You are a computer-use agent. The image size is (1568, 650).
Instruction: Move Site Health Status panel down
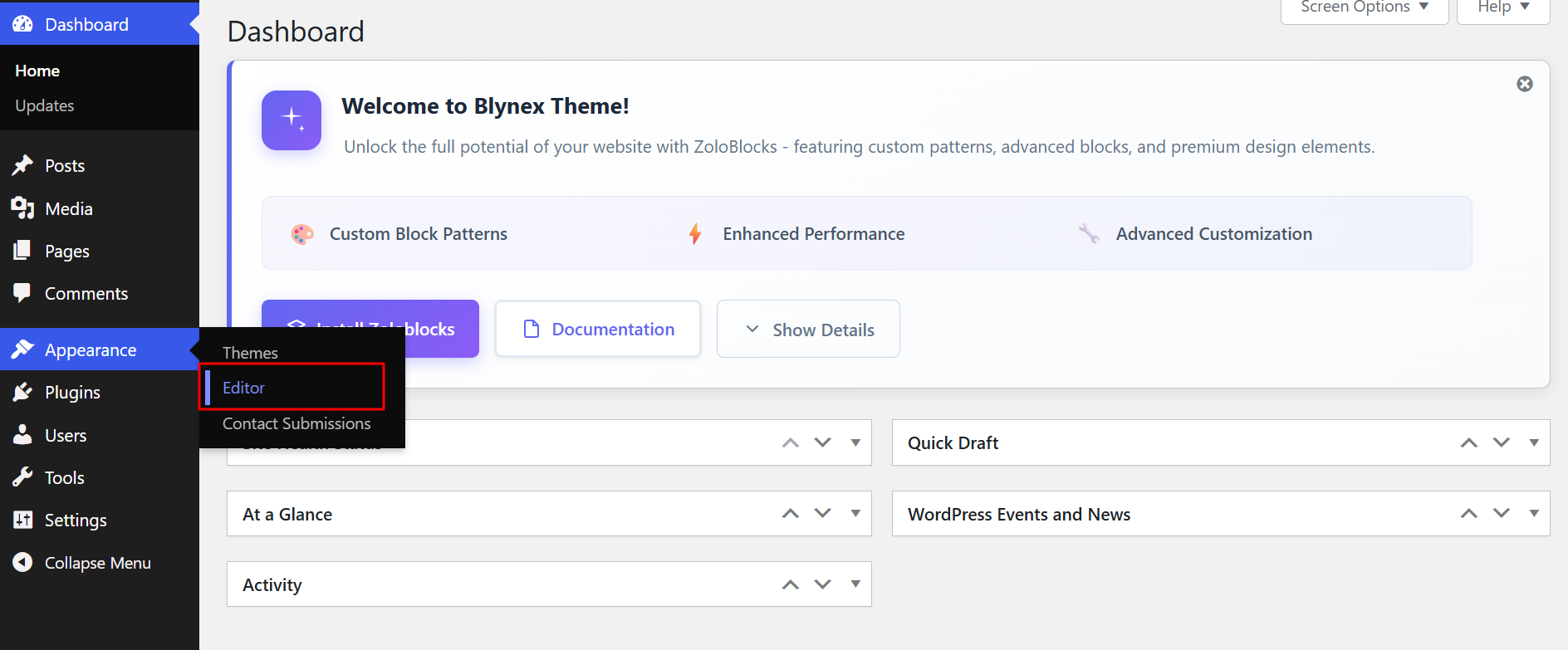823,442
